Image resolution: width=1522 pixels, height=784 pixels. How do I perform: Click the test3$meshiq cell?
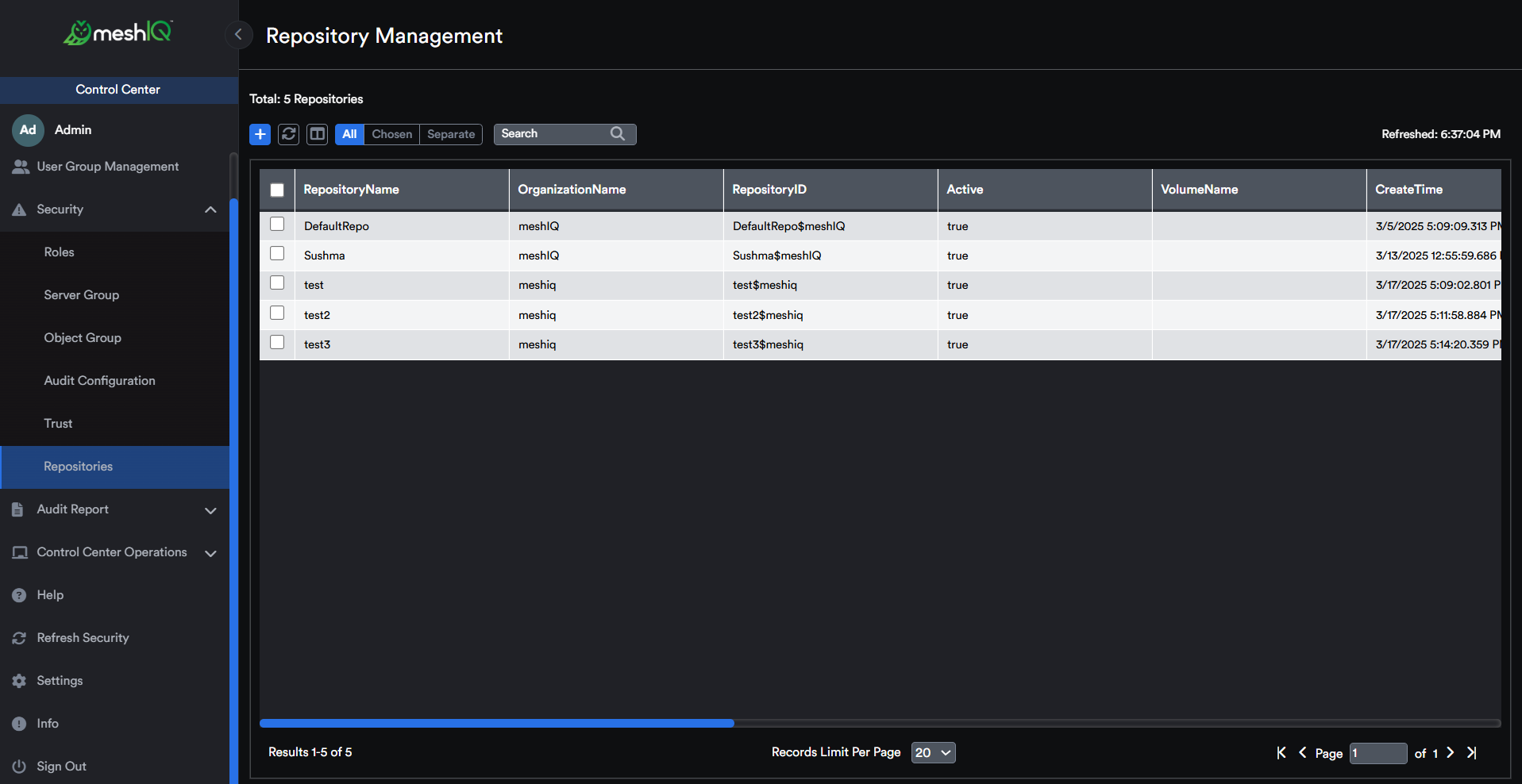(830, 344)
